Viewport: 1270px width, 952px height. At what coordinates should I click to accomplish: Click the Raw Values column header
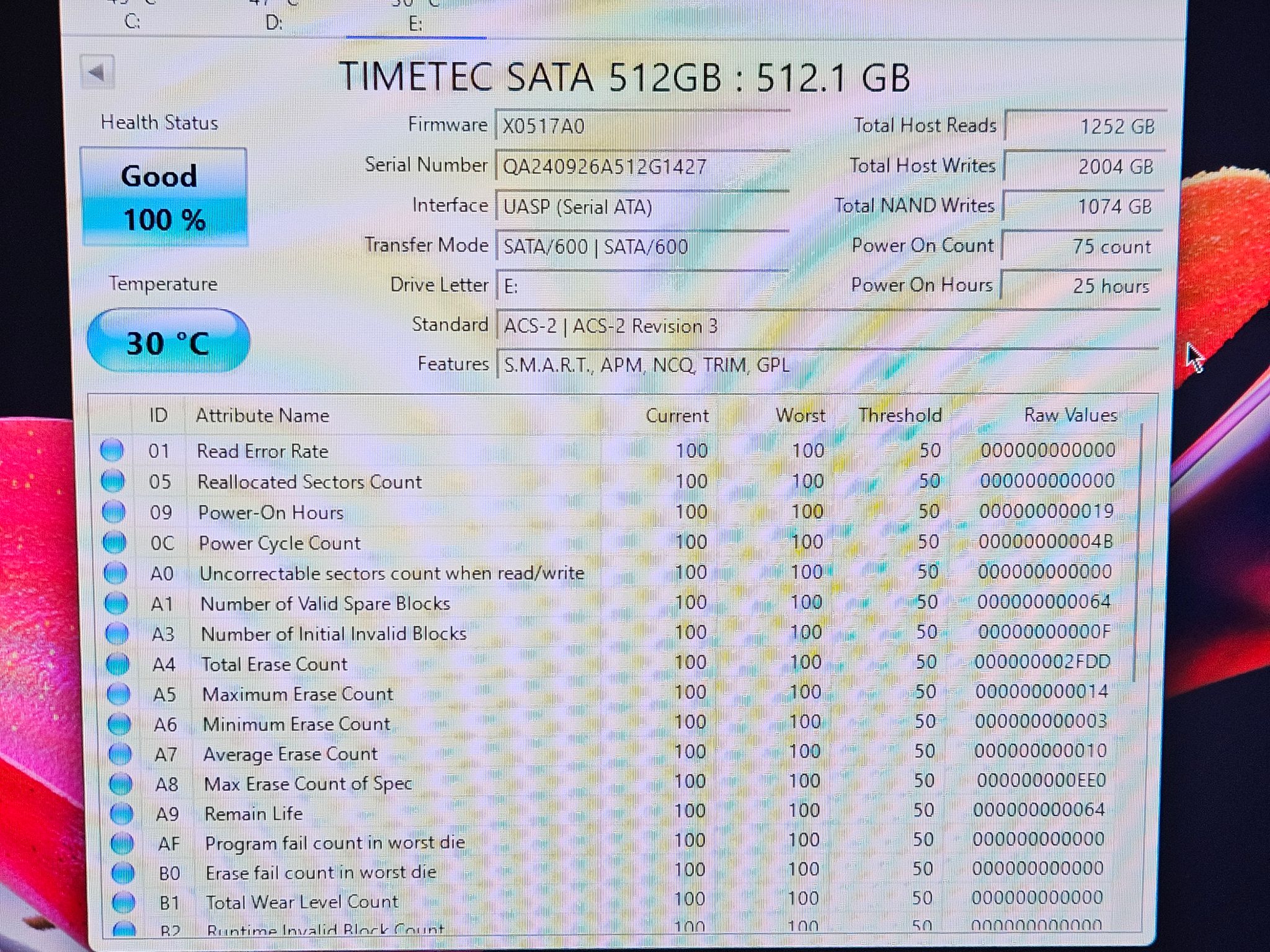[1070, 415]
